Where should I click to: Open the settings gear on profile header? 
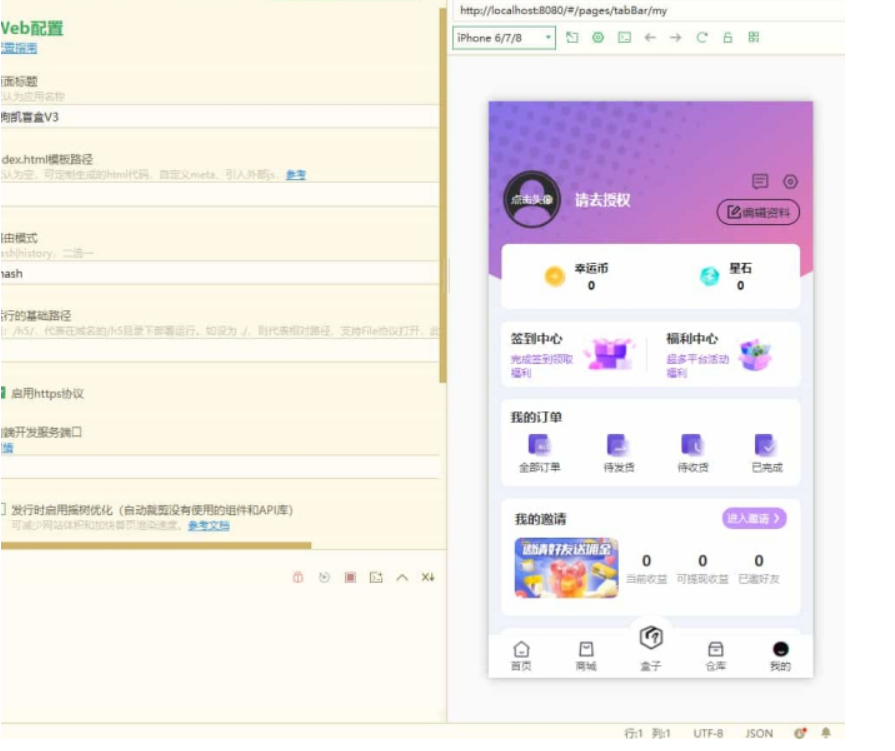click(790, 181)
